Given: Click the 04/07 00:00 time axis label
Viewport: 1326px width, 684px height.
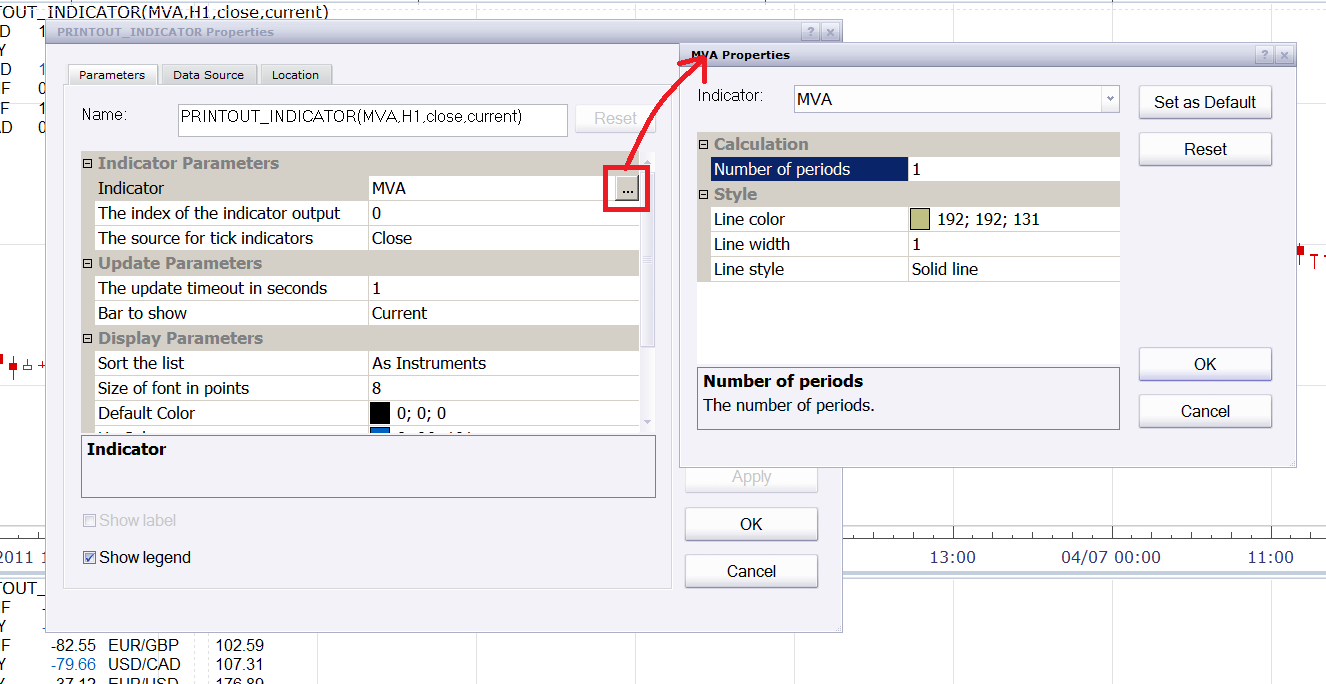Looking at the screenshot, I should [1111, 557].
